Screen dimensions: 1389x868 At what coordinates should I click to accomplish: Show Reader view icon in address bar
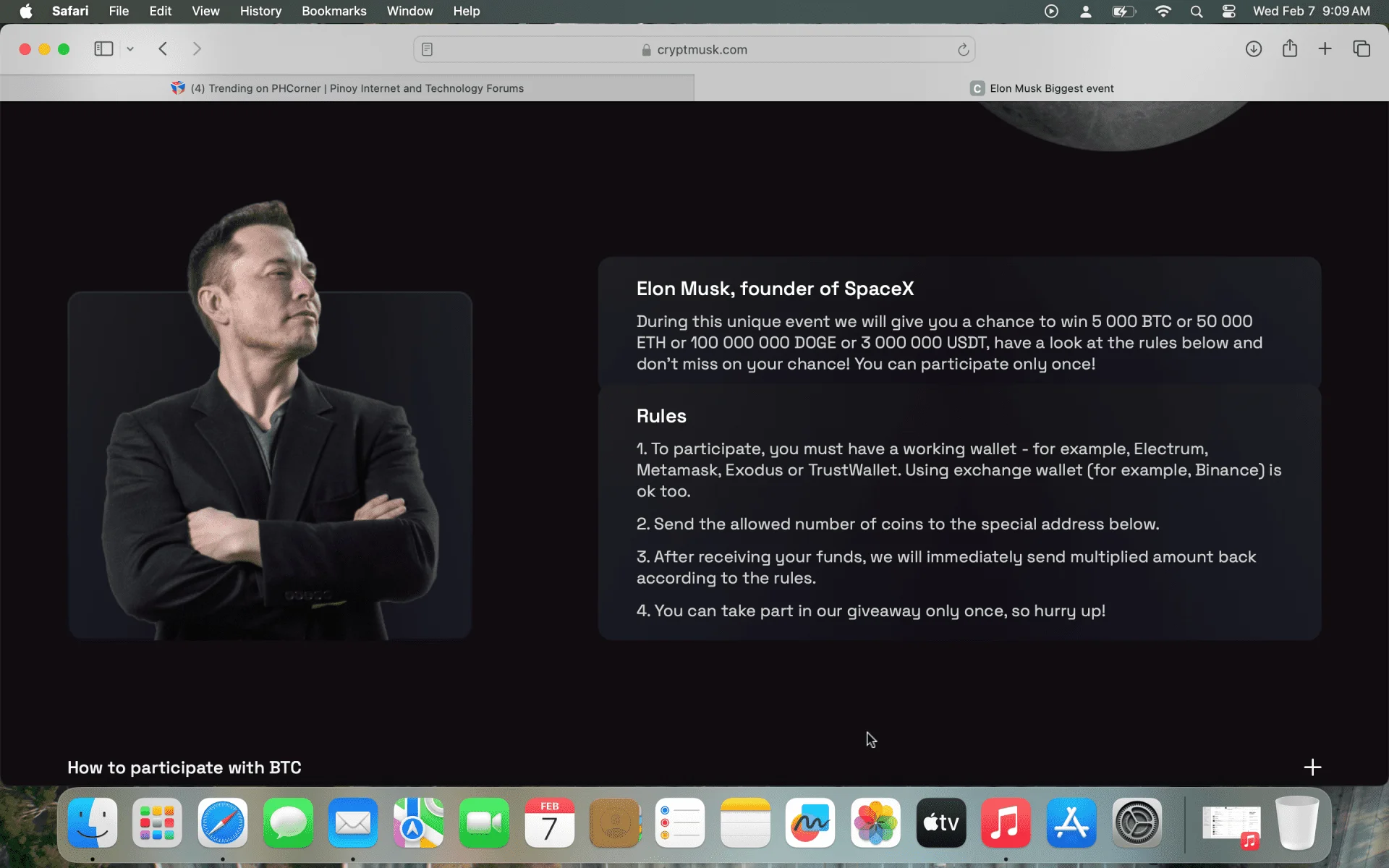tap(427, 49)
